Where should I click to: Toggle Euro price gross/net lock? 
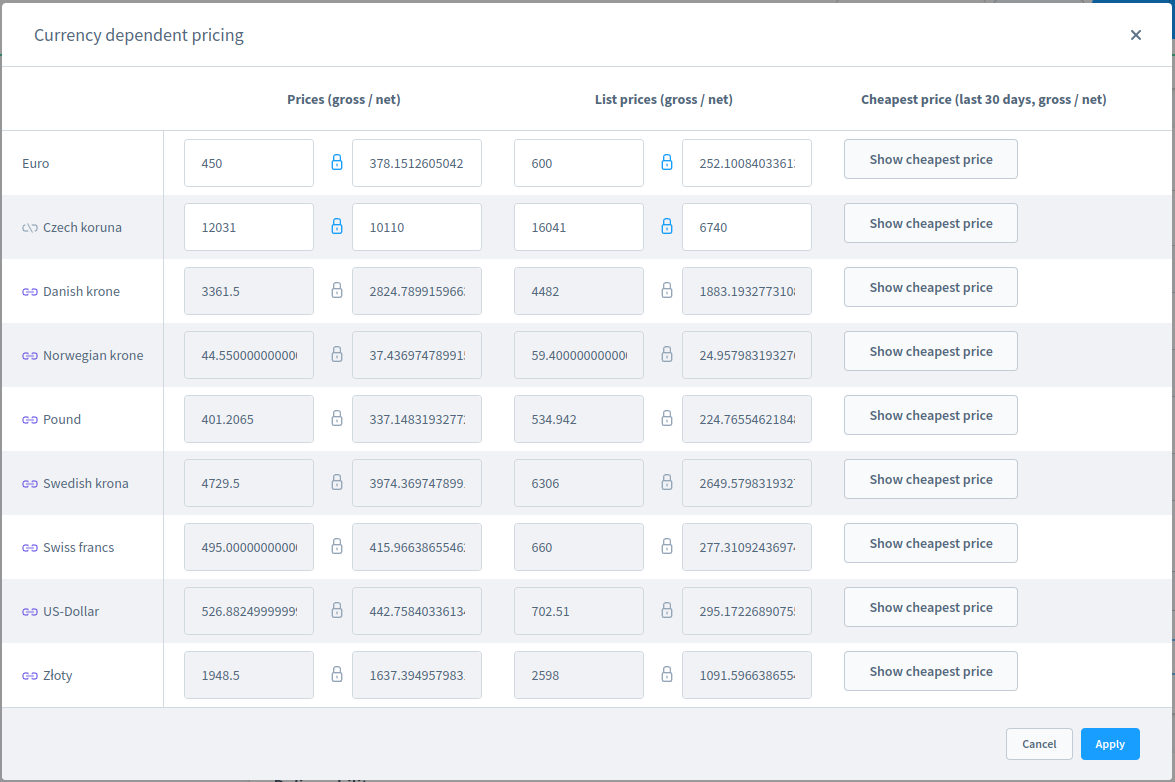point(337,162)
